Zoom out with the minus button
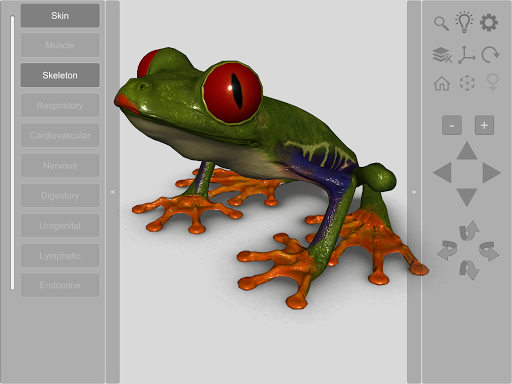 (x=452, y=125)
